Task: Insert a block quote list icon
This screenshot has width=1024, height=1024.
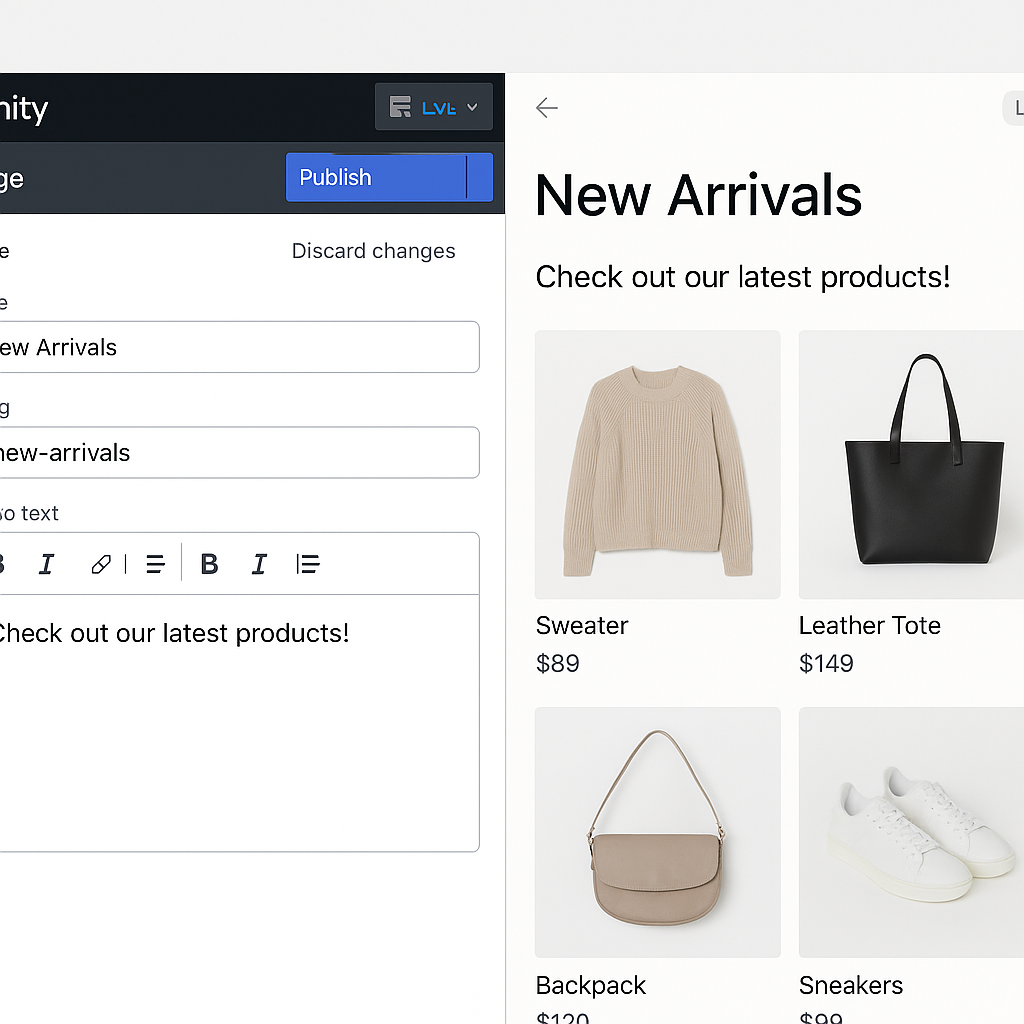Action: pos(308,564)
